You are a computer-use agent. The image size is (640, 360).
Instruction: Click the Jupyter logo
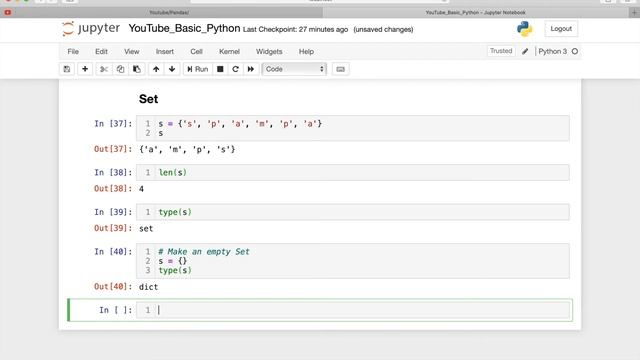(91, 29)
